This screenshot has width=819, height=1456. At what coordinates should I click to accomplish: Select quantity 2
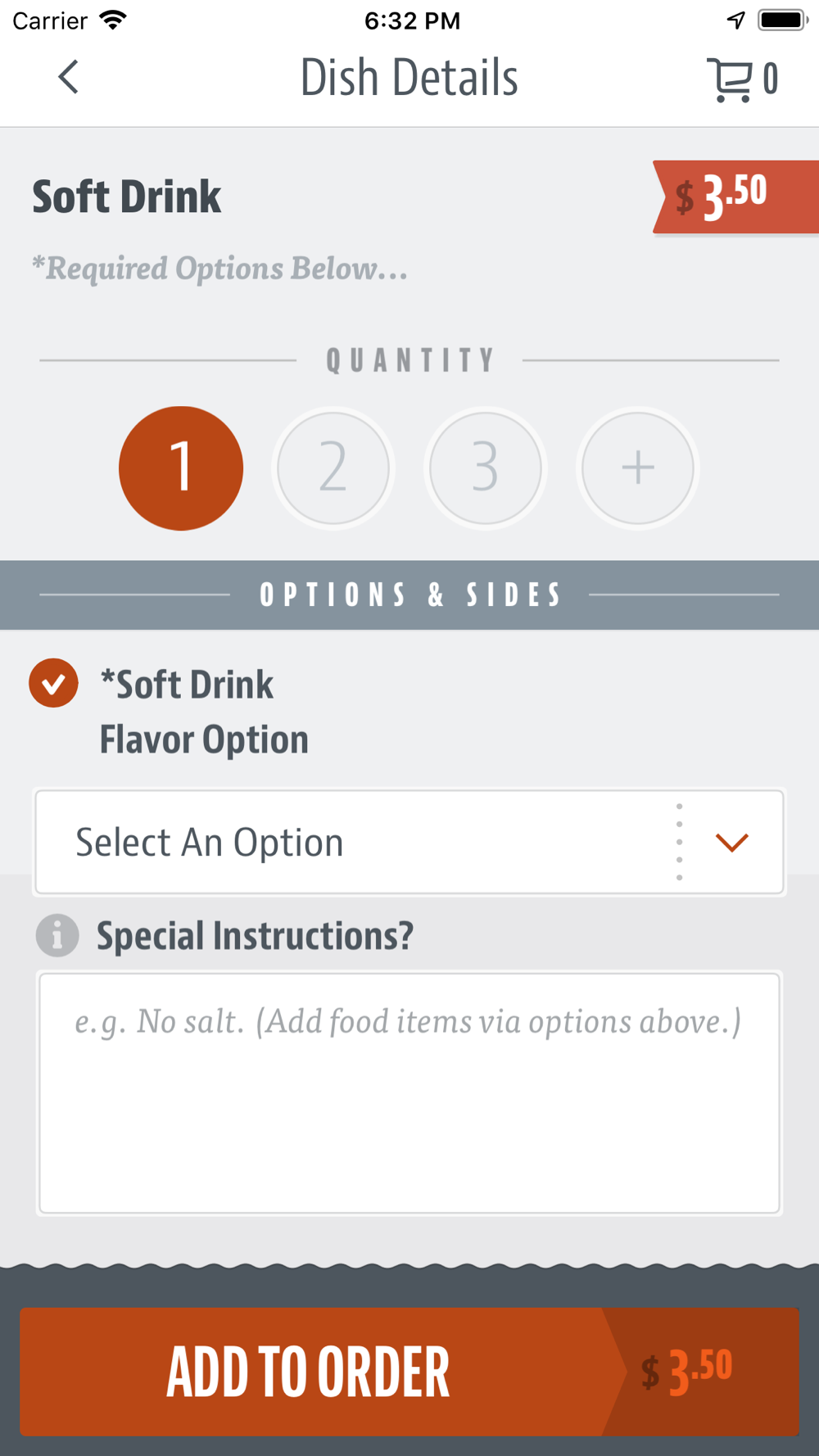333,468
